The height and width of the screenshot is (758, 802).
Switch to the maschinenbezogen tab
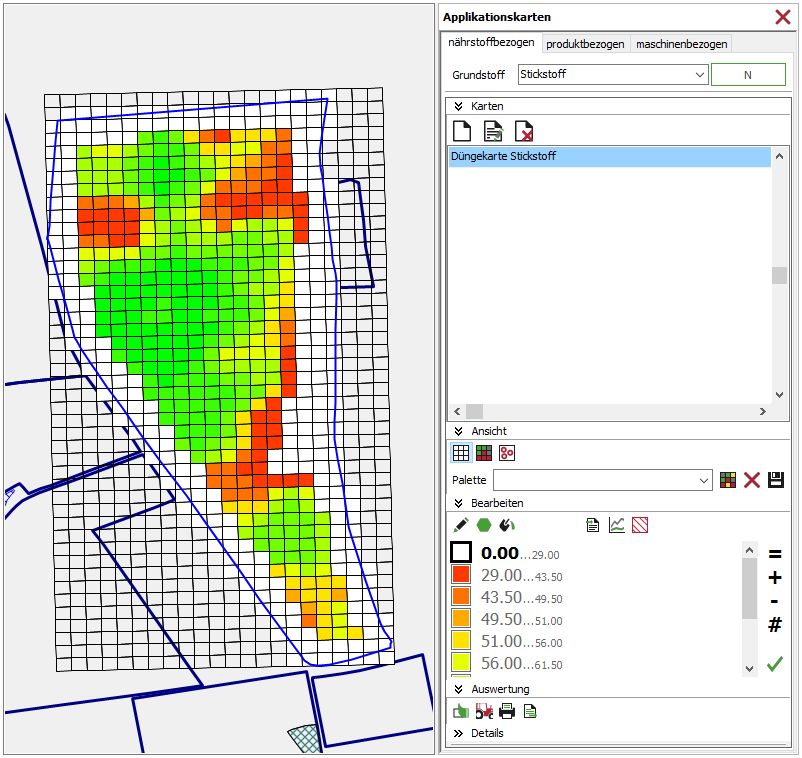point(682,44)
